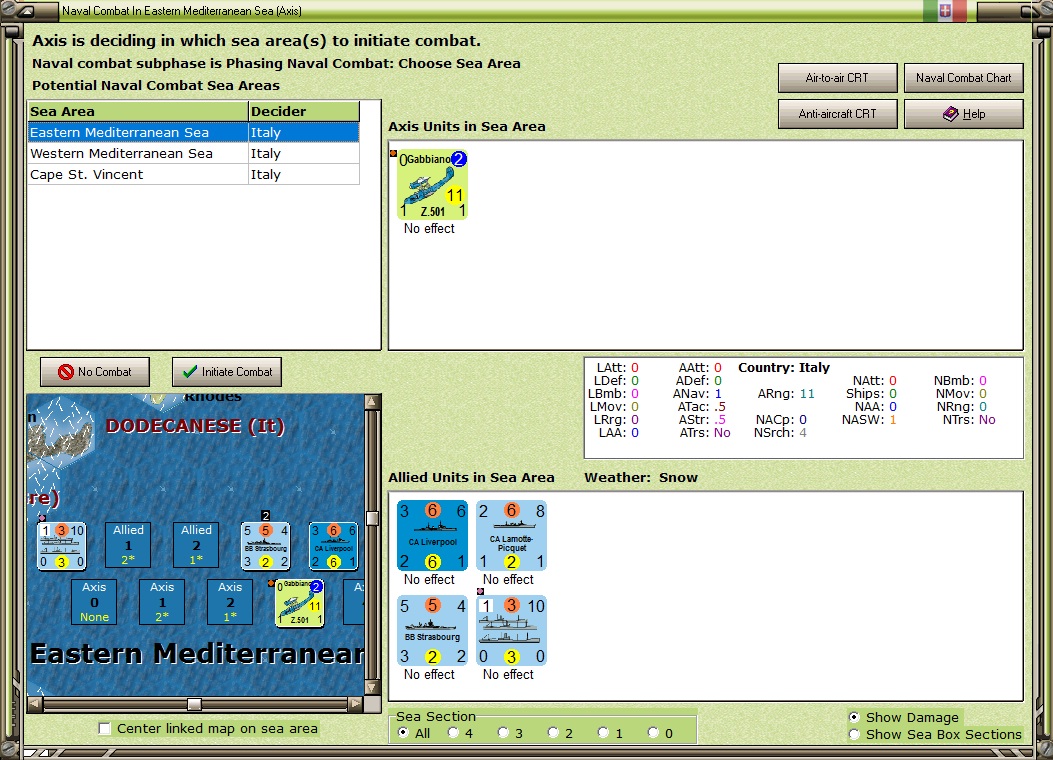Click the map's vertical scrollbar thumb
Viewport: 1053px width, 760px height.
[372, 518]
